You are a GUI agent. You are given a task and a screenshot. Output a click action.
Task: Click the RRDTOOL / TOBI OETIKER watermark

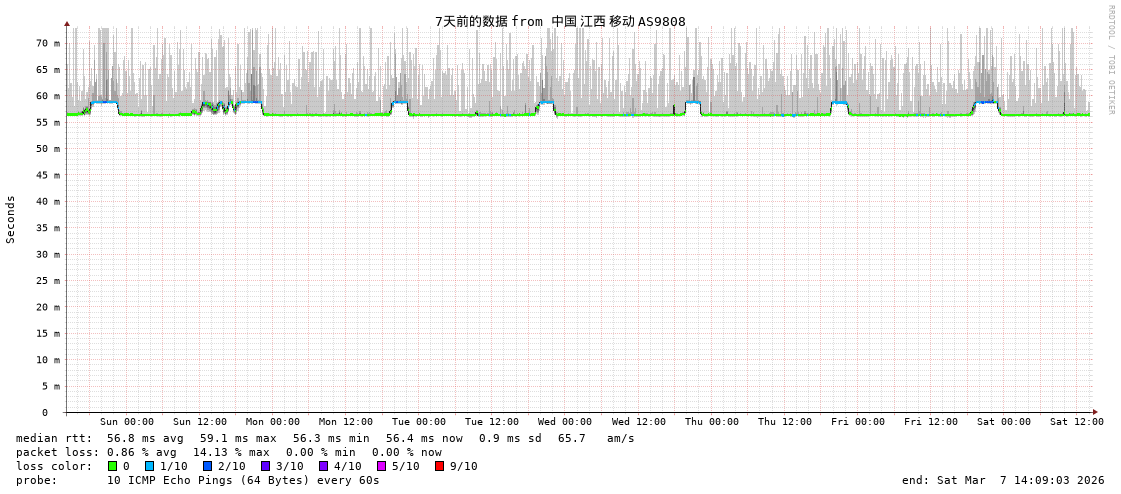click(1110, 60)
